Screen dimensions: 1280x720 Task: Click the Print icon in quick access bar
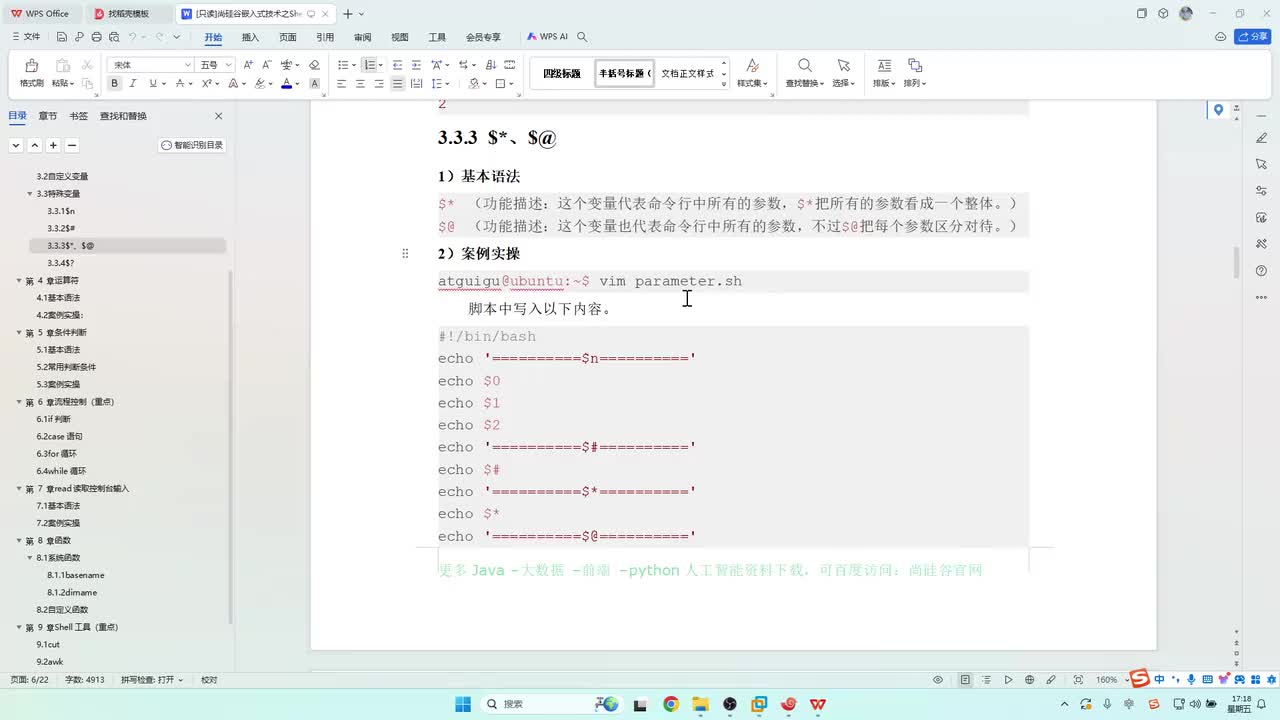click(96, 37)
